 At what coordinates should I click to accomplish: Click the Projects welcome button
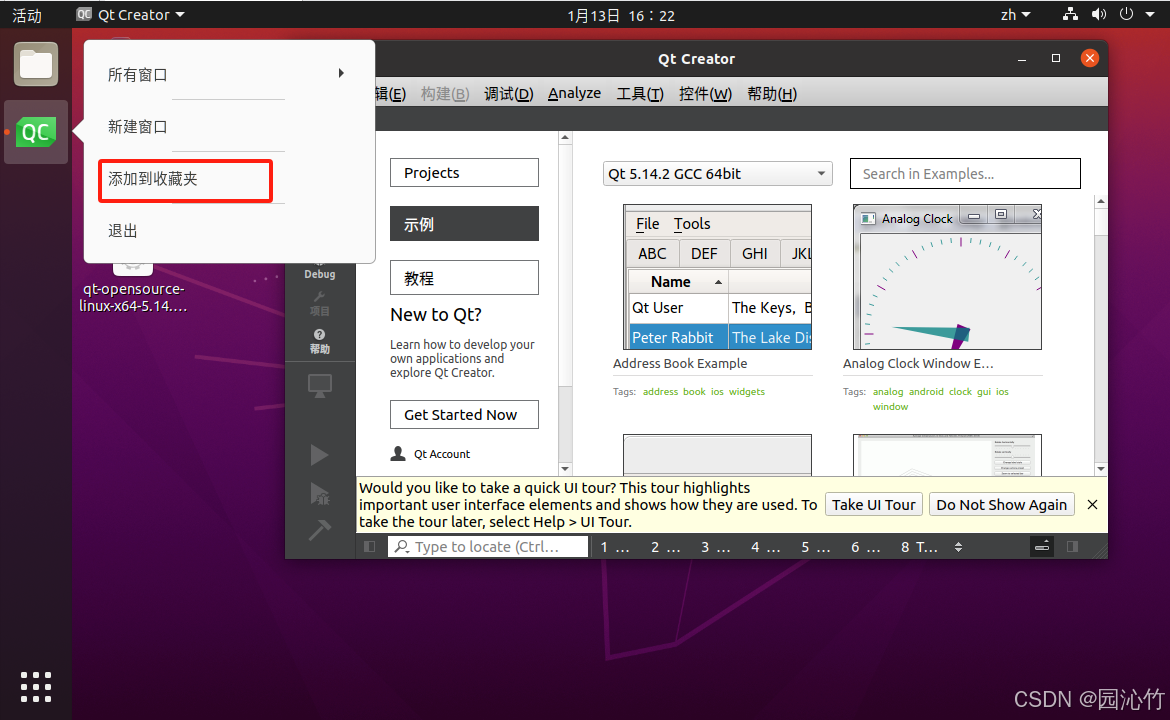click(x=464, y=172)
